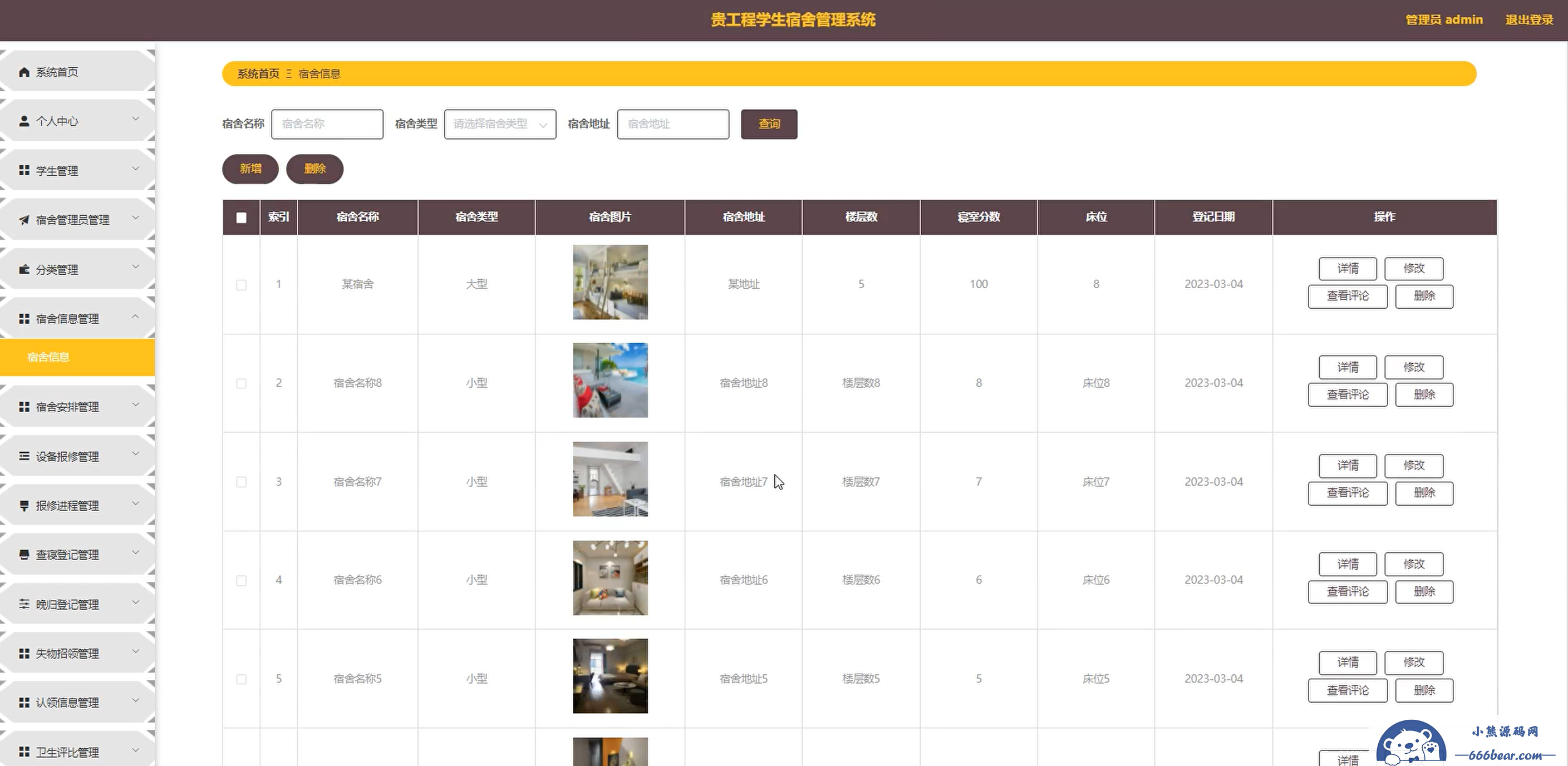Check the row for 宿舍名称5

242,679
